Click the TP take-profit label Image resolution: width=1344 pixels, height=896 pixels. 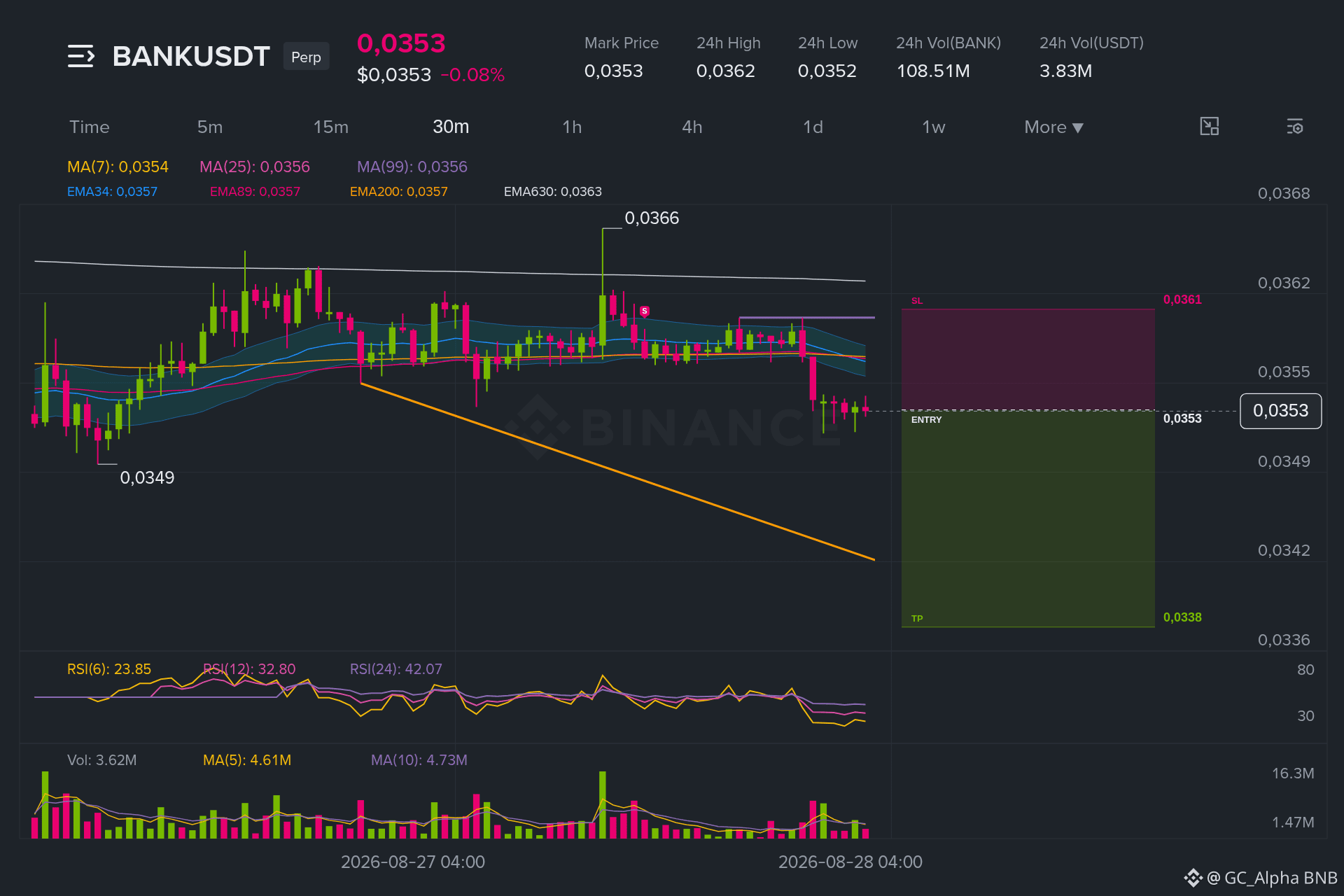point(917,619)
